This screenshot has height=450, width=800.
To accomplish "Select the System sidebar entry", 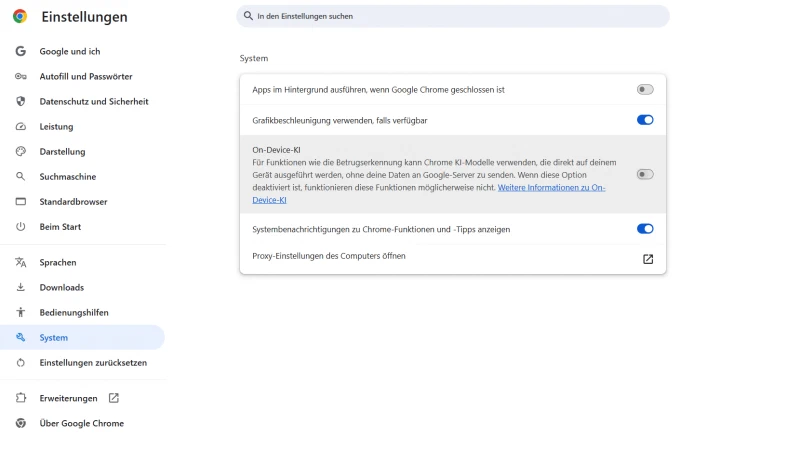I will click(x=83, y=337).
